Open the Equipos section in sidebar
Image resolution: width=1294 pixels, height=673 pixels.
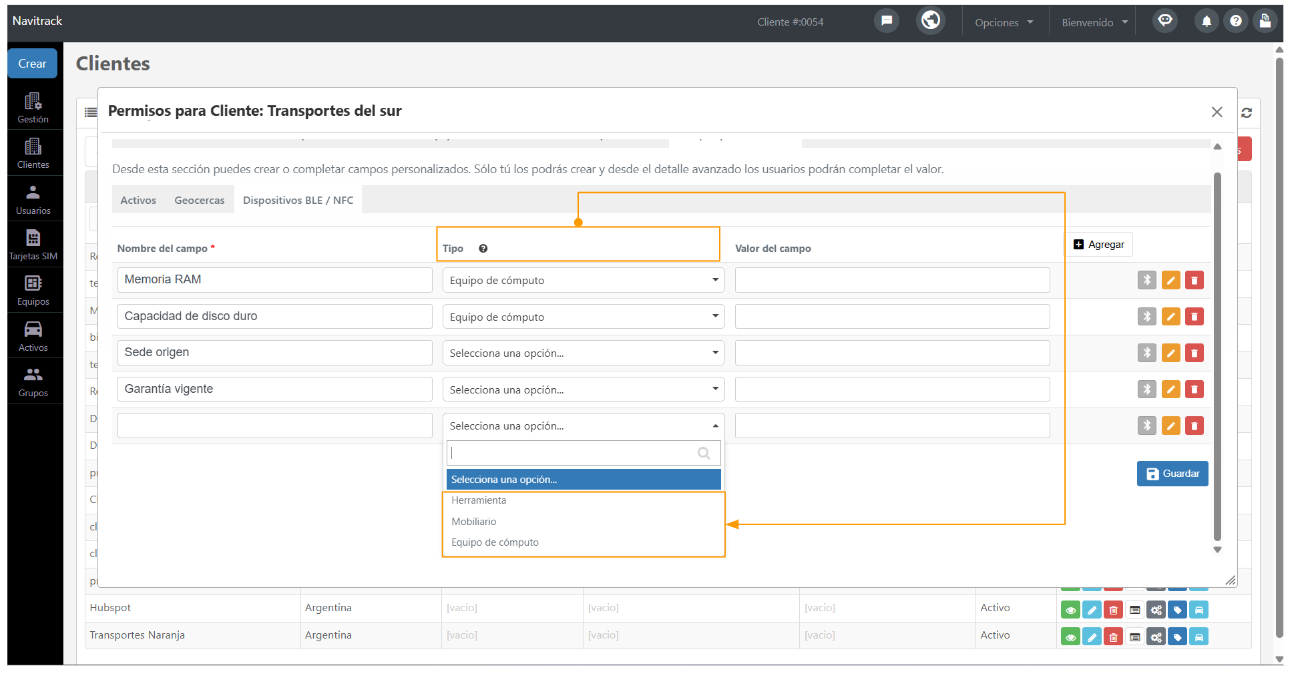(x=32, y=290)
